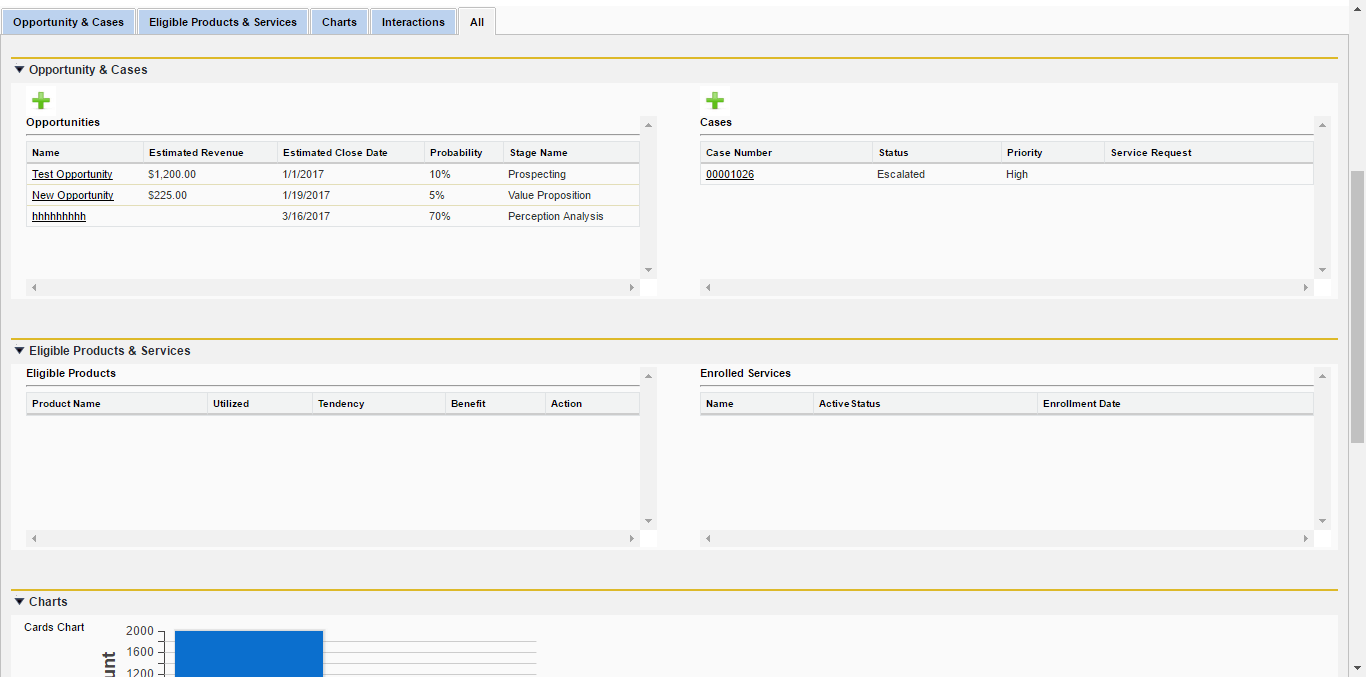
Task: Click the Enrolled Services scroll-left arrow
Action: pyautogui.click(x=708, y=538)
